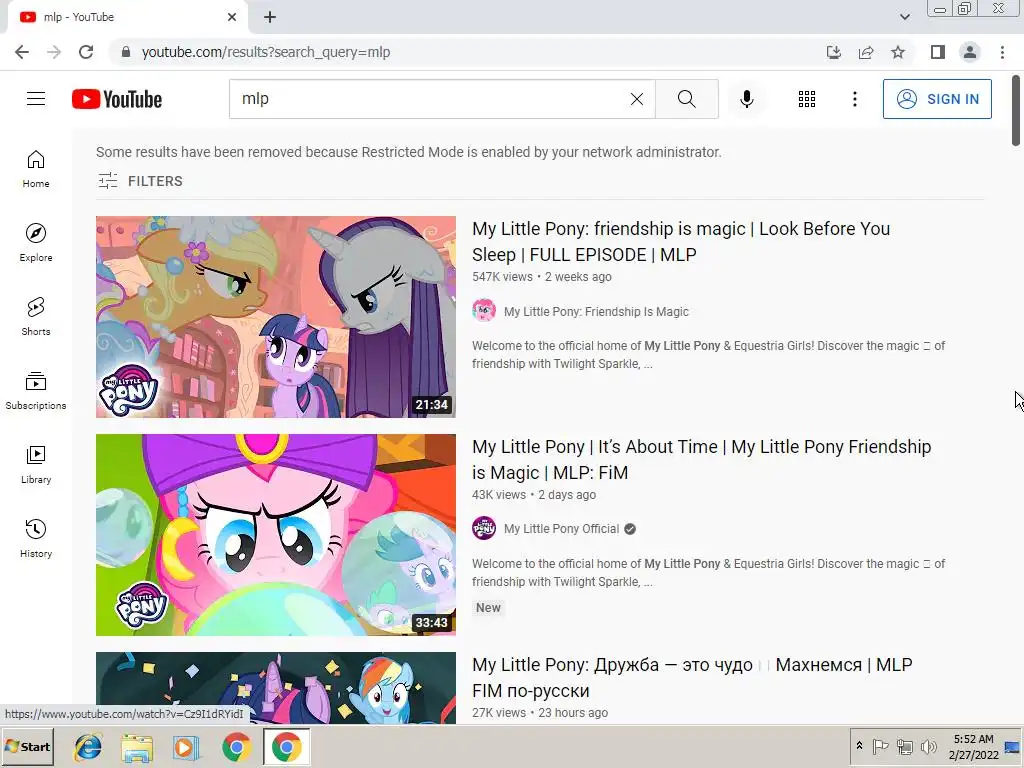Show hidden system tray icons
The height and width of the screenshot is (768, 1024).
click(x=859, y=746)
